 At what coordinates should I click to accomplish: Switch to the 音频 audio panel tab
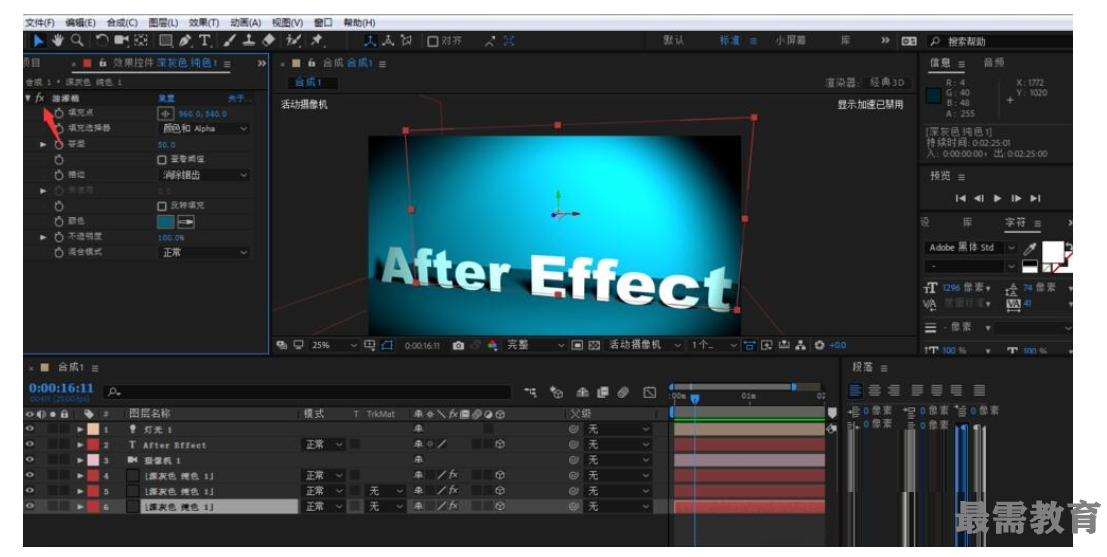[x=994, y=63]
